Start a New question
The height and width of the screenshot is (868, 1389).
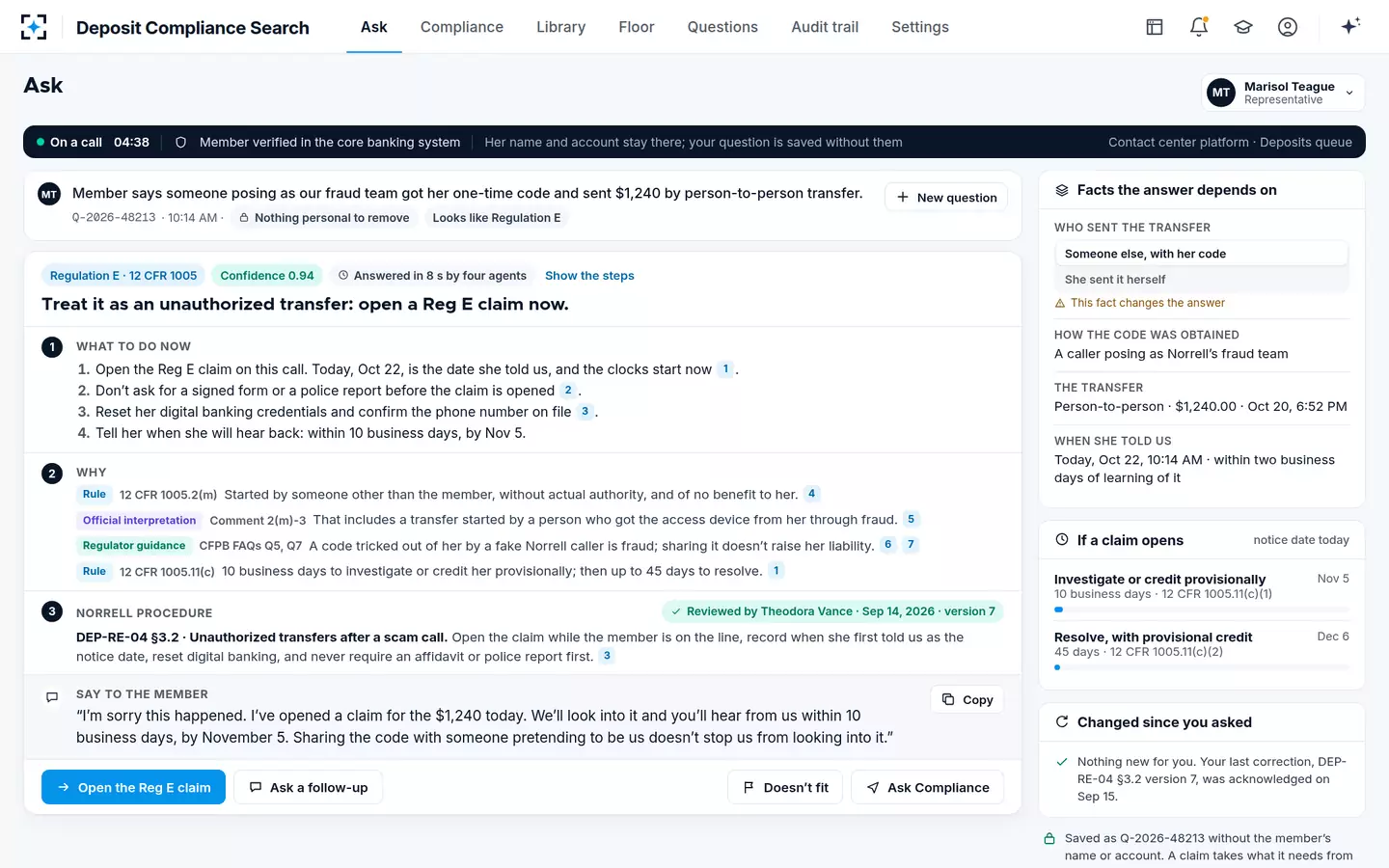946,198
